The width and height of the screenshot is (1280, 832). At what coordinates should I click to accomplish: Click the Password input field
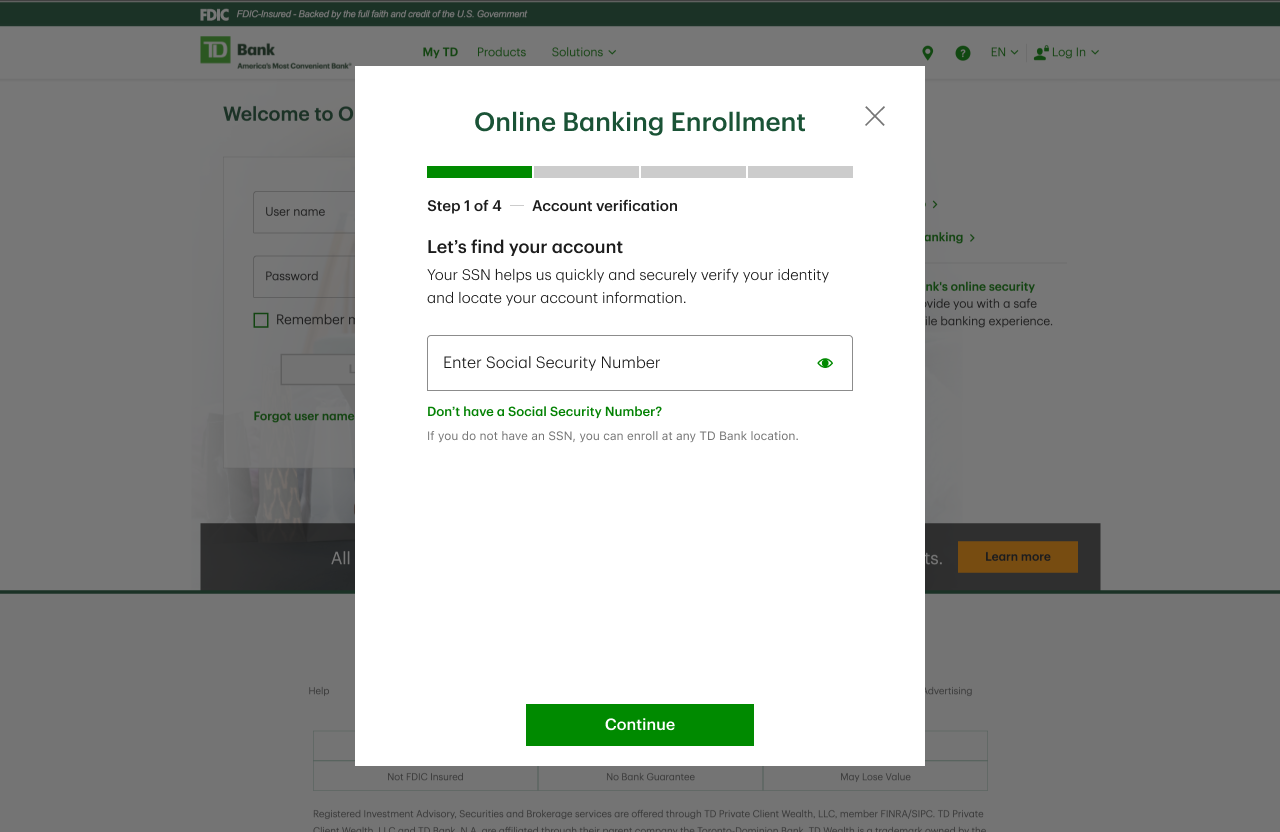304,276
